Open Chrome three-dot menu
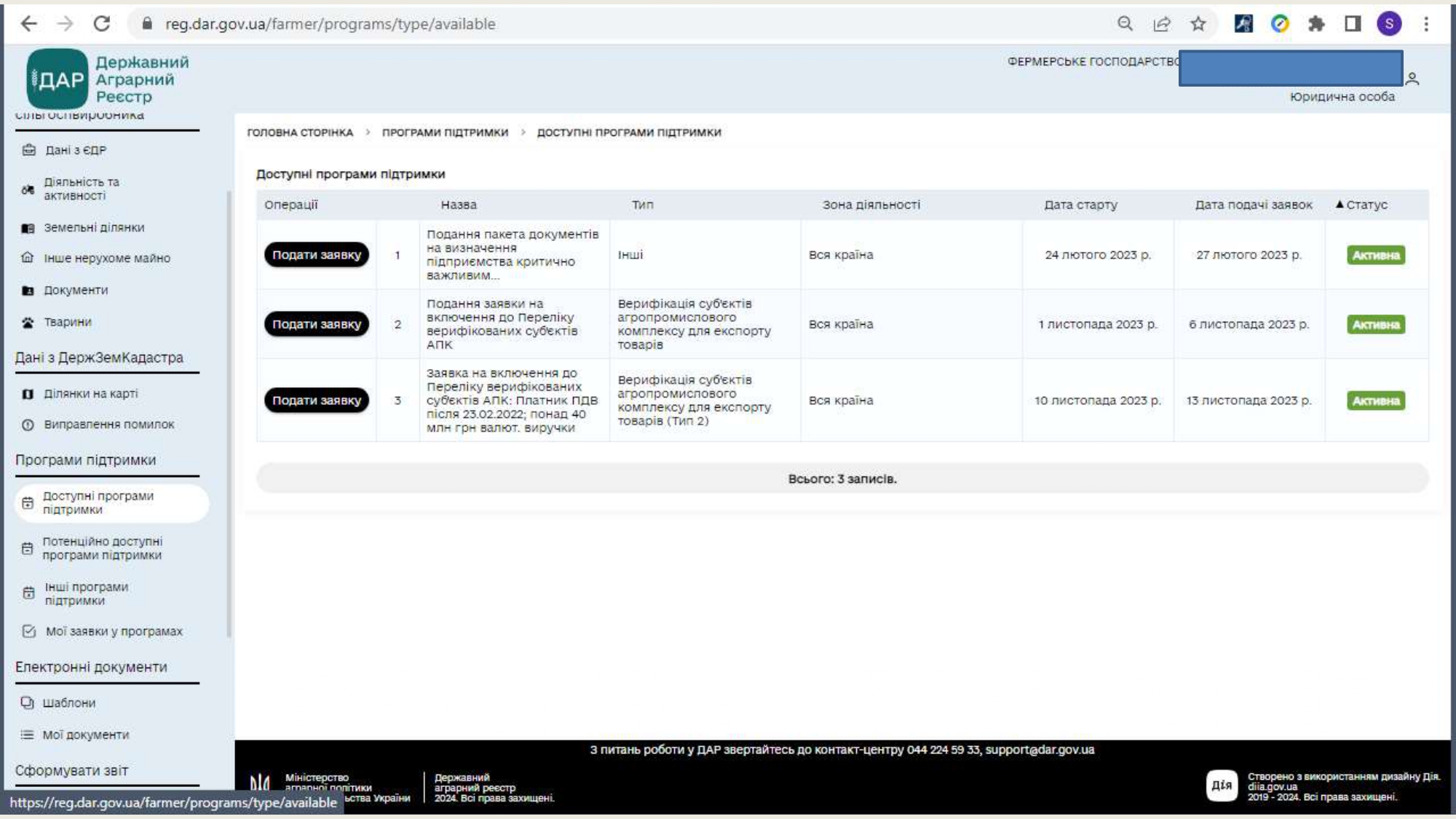Viewport: 1456px width, 819px height. (1426, 24)
